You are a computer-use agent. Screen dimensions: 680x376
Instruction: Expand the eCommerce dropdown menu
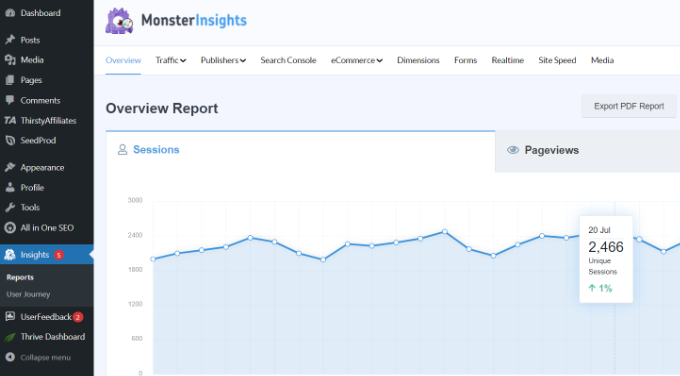click(356, 60)
